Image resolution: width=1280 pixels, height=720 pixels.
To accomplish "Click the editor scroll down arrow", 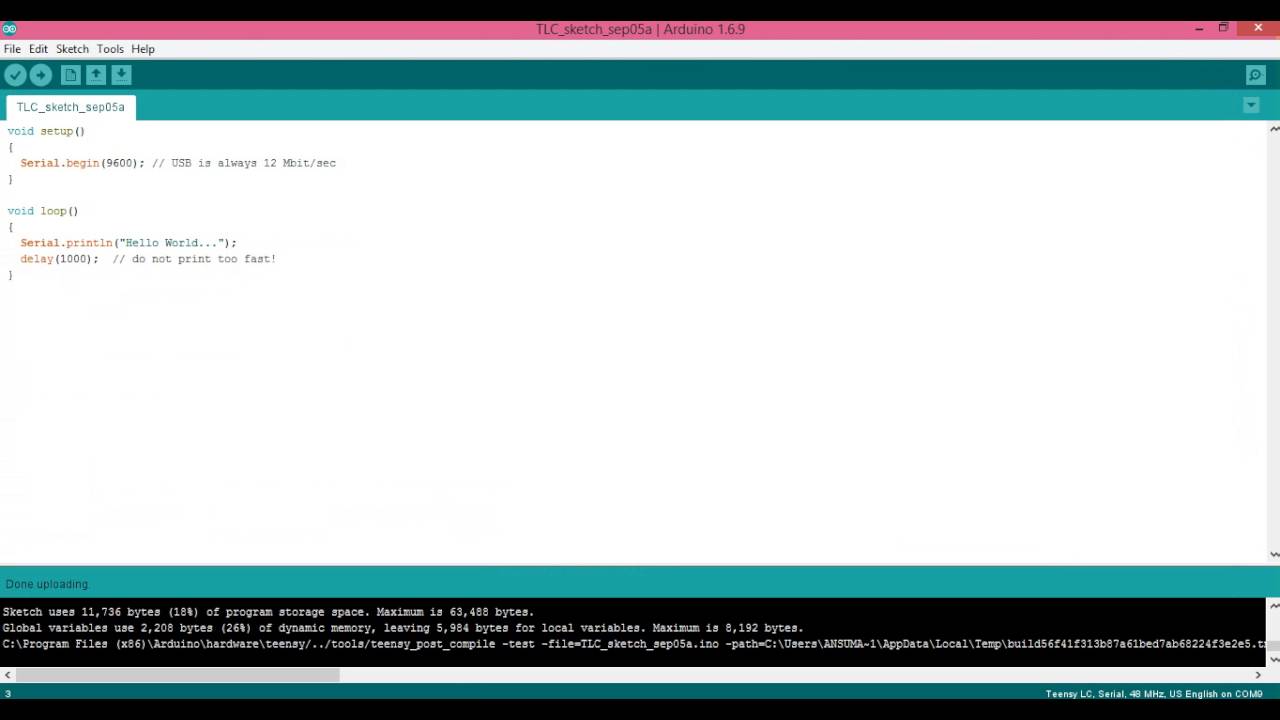I will tap(1274, 555).
